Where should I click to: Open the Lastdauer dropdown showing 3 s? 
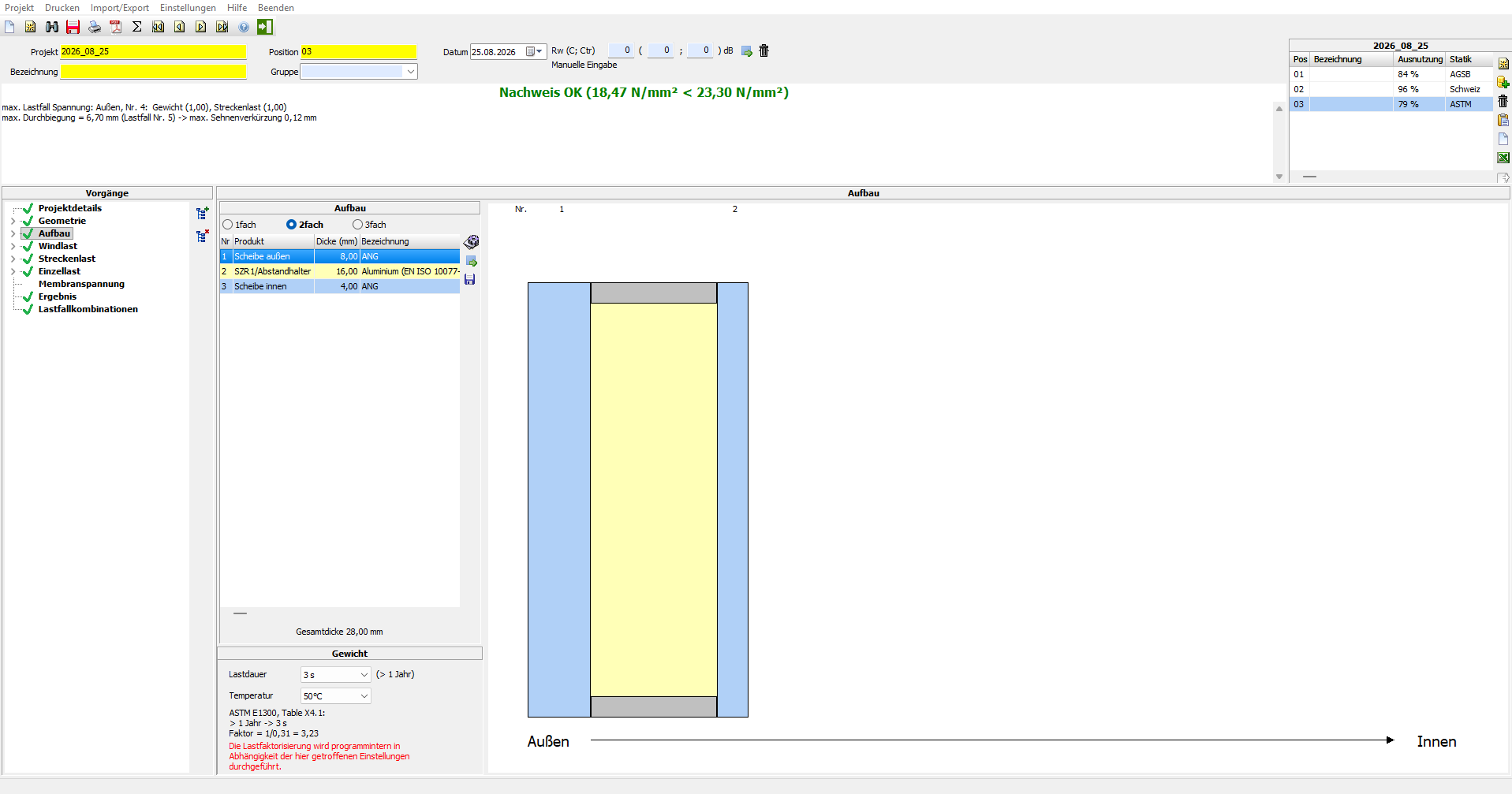click(364, 675)
